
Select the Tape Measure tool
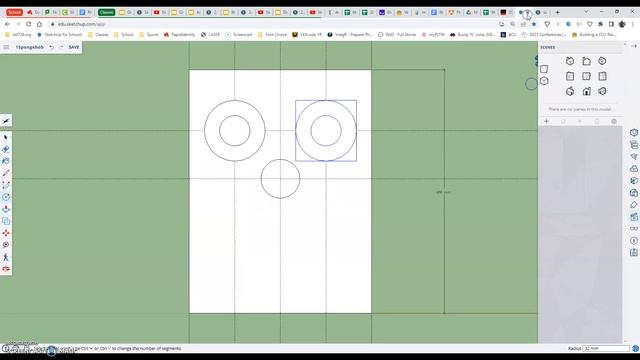(6, 245)
